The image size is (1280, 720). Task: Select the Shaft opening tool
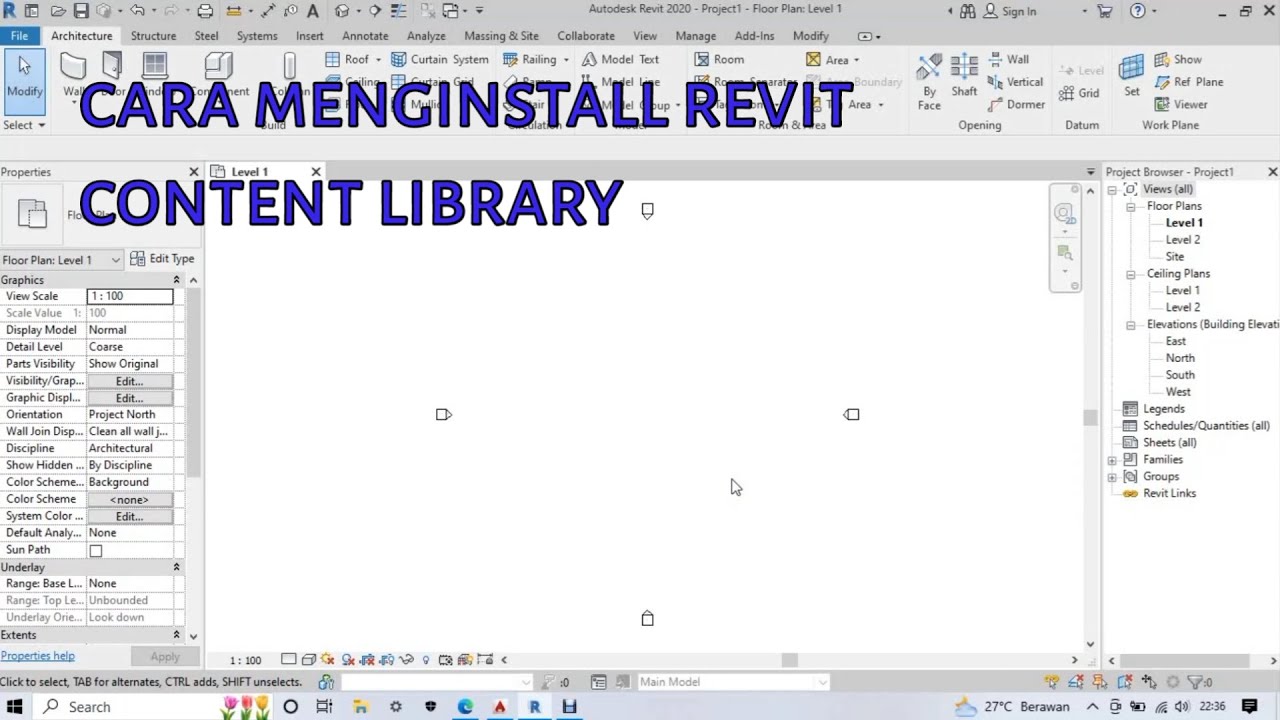[964, 76]
